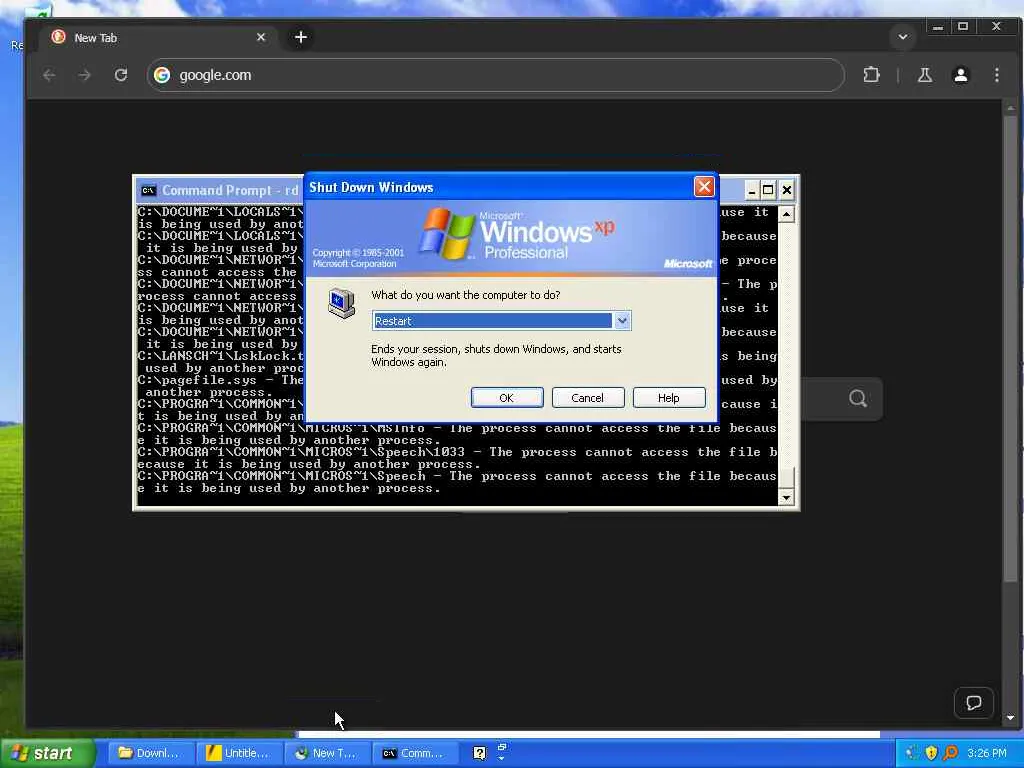Switch to Command Prompt taskbar button
The width and height of the screenshot is (1024, 768).
coord(417,754)
